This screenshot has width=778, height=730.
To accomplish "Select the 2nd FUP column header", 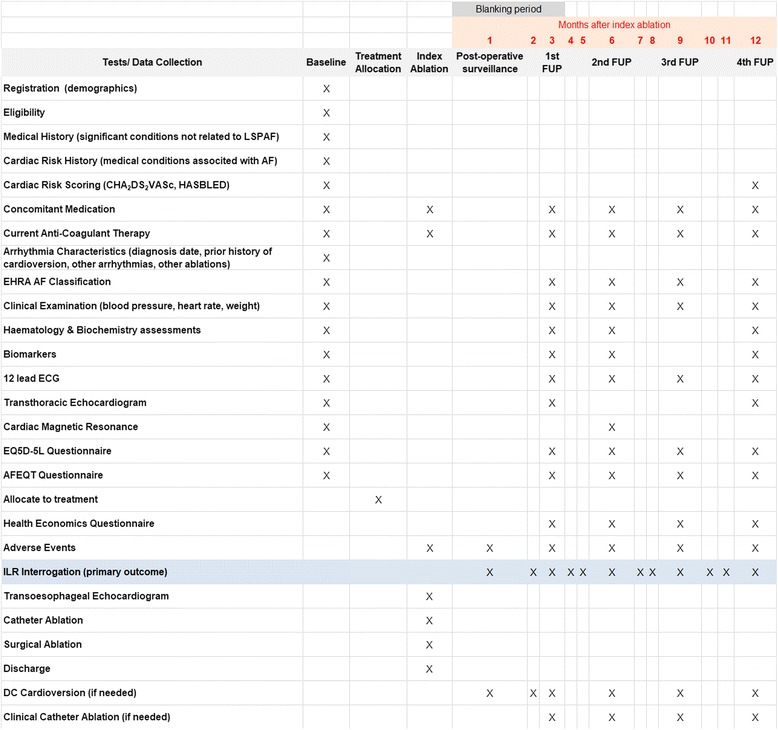I will point(611,62).
